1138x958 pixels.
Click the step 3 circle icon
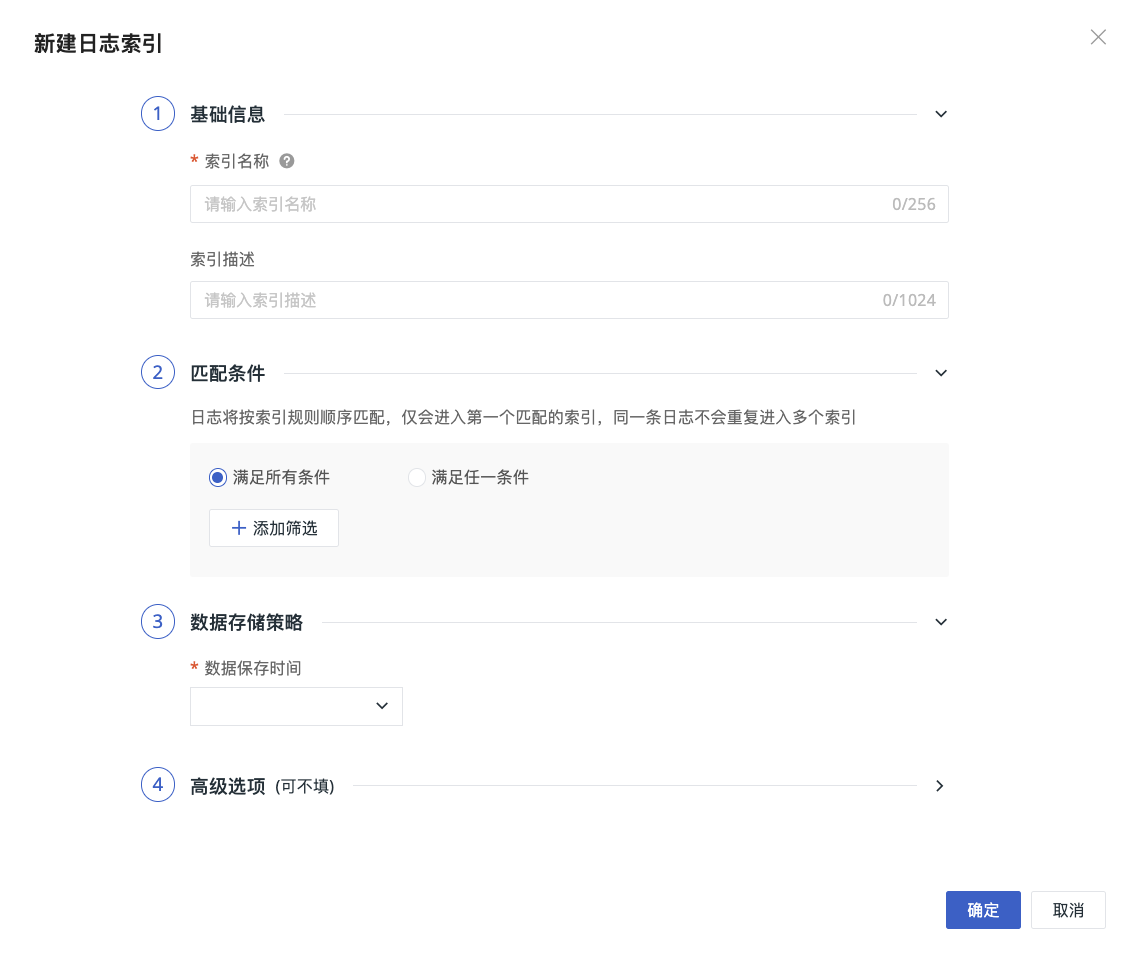(x=158, y=622)
